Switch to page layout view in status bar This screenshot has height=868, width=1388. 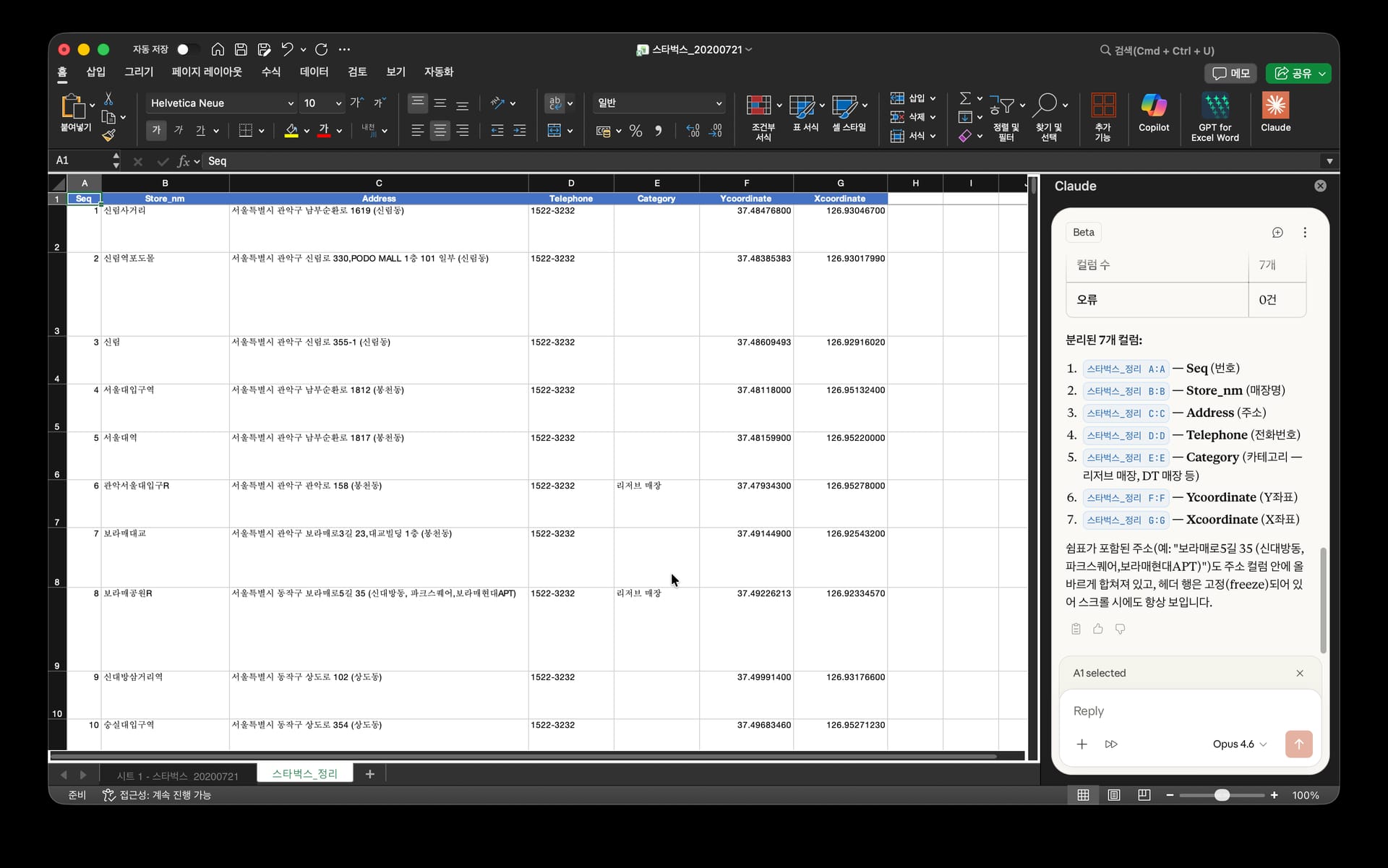point(1114,795)
